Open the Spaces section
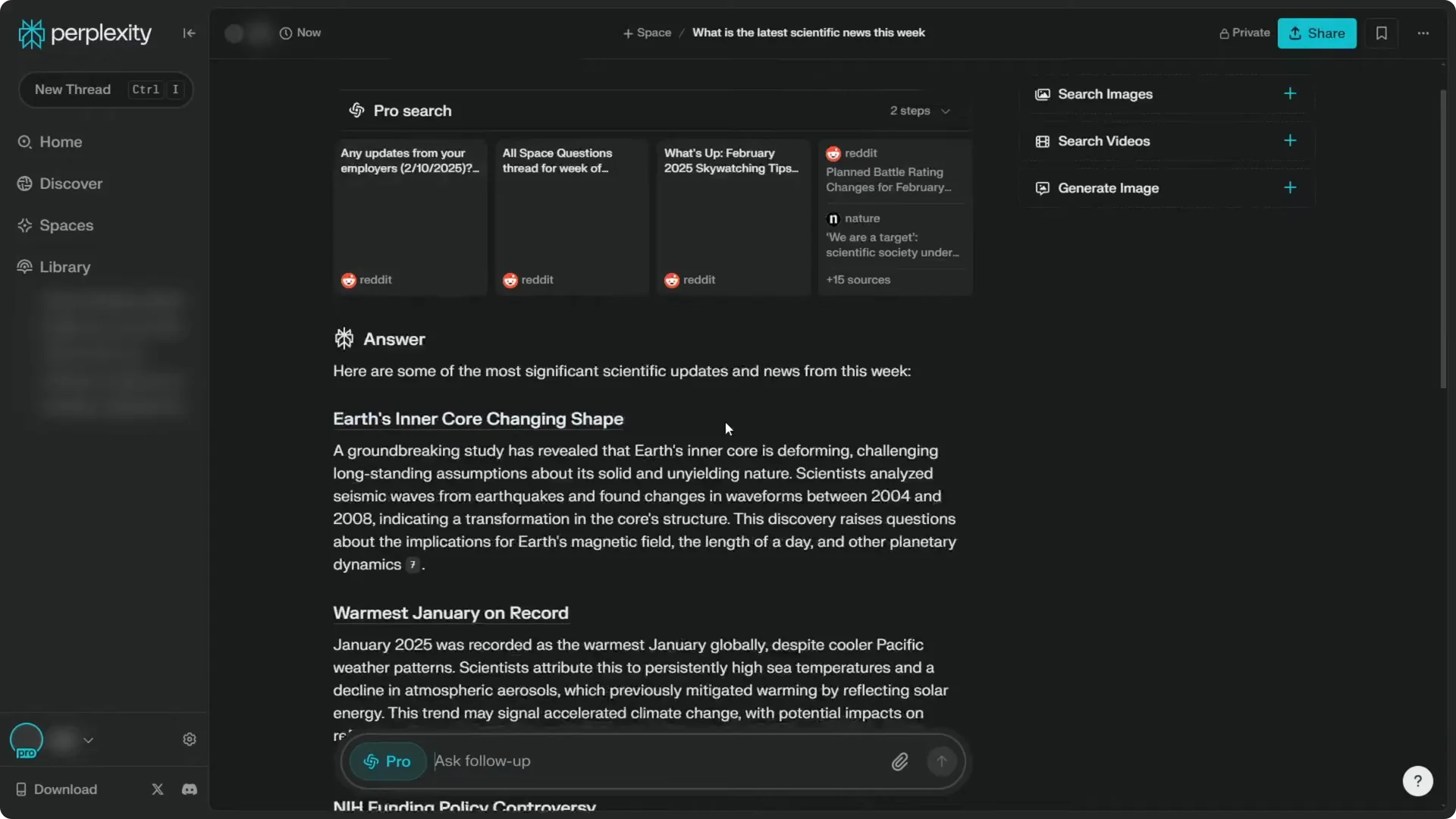The image size is (1456, 819). click(x=66, y=225)
